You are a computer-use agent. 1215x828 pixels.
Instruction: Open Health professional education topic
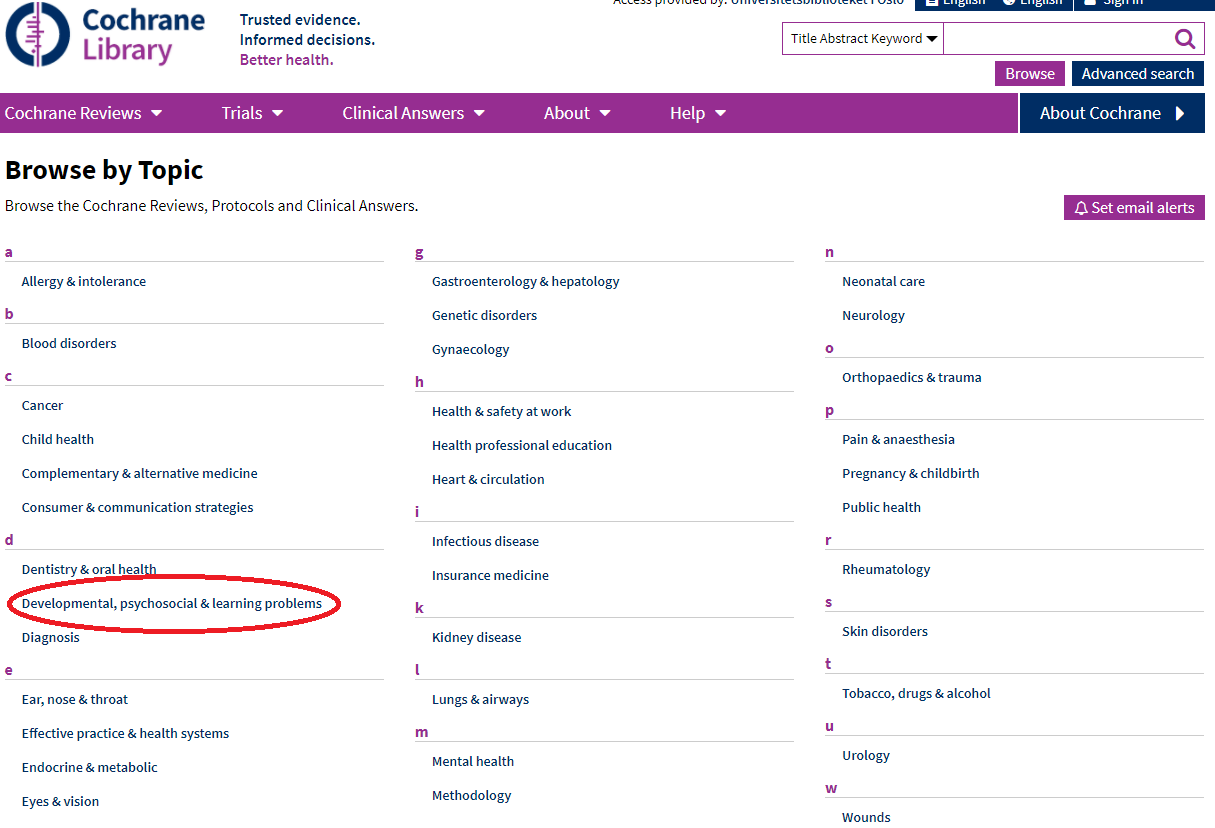click(x=522, y=446)
